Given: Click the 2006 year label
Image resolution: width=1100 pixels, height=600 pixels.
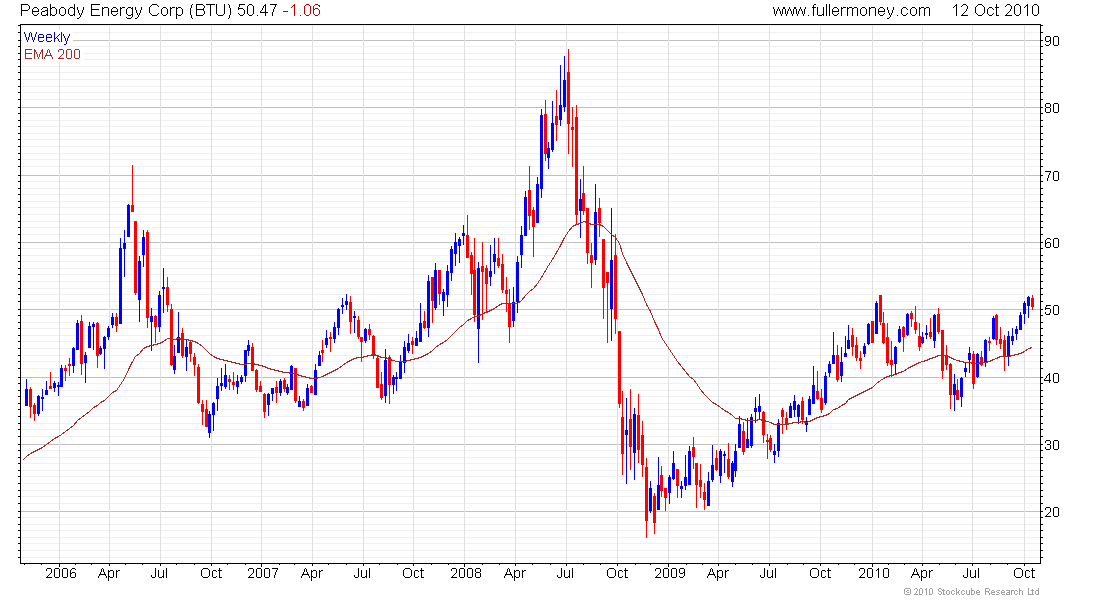Looking at the screenshot, I should (x=60, y=573).
